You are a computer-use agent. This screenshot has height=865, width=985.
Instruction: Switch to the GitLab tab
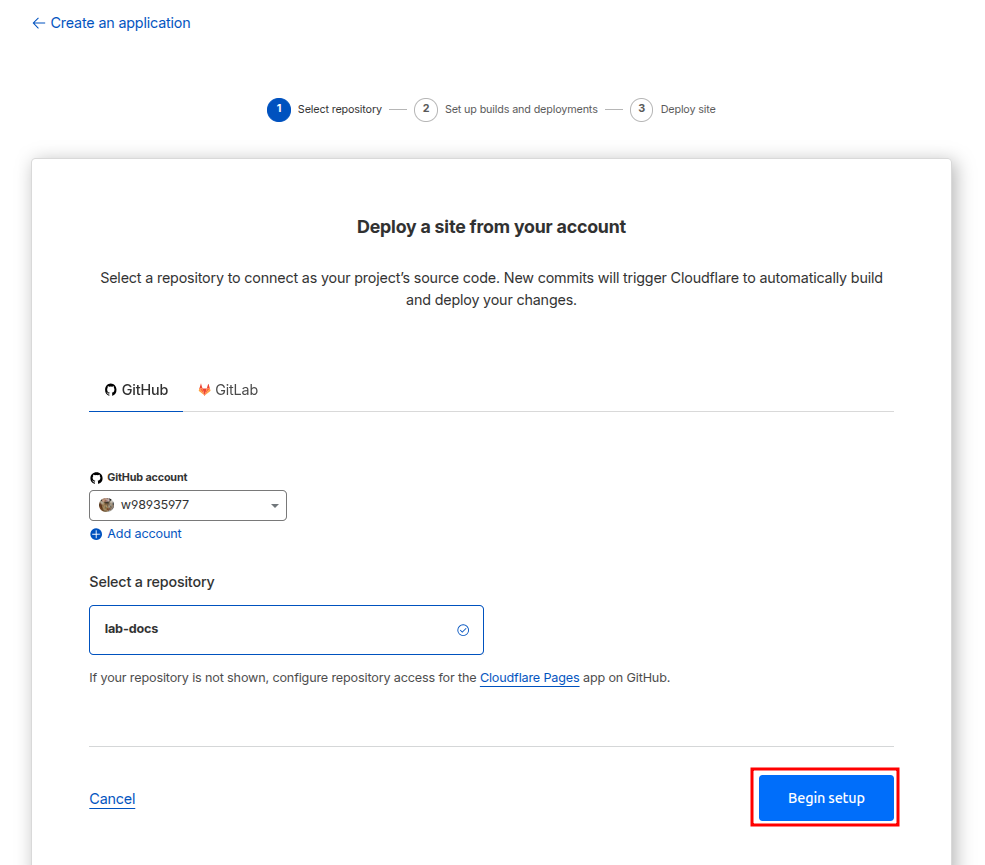coord(227,389)
